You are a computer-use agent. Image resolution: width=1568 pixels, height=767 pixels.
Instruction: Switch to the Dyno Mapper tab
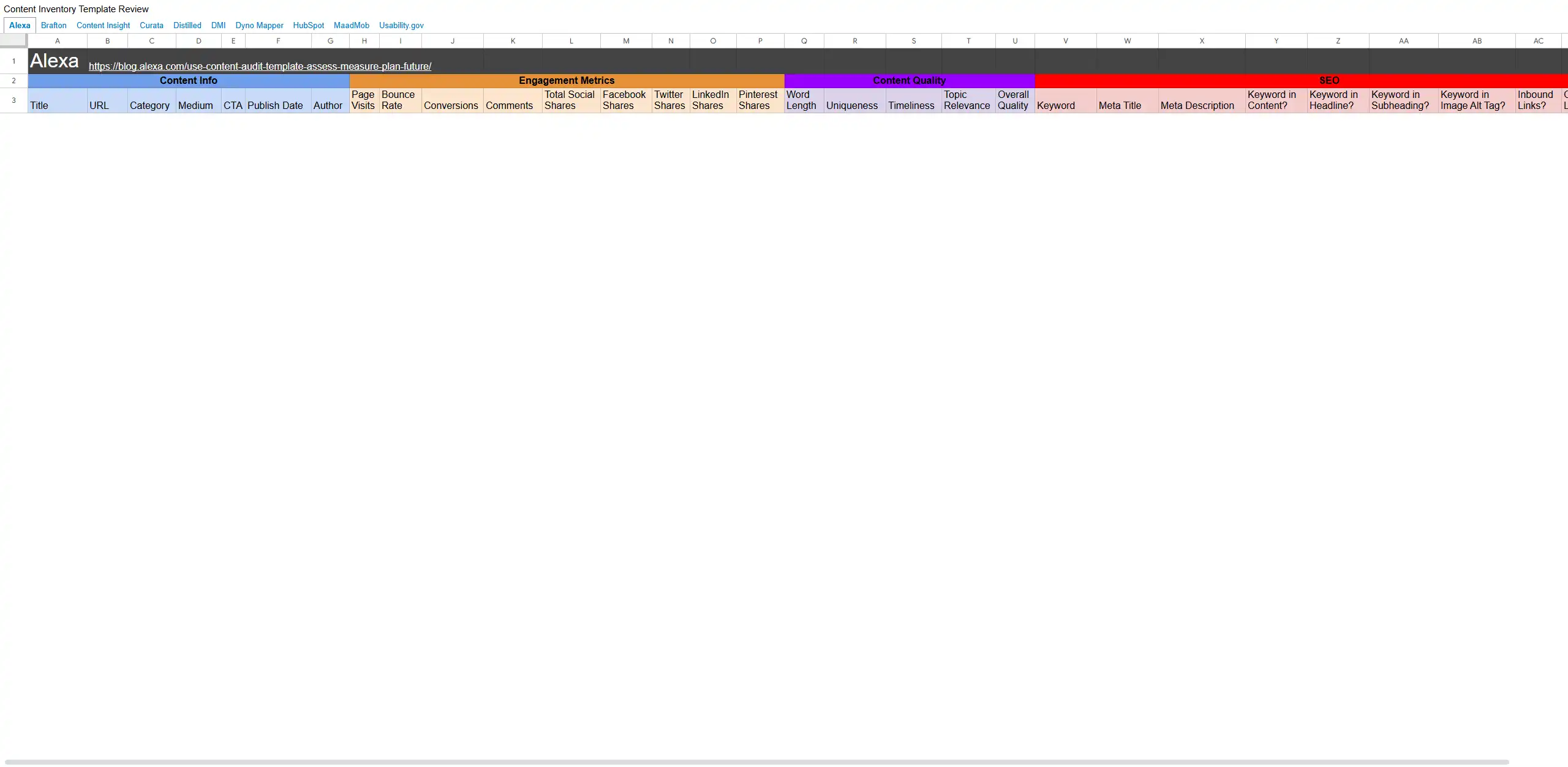(x=259, y=25)
